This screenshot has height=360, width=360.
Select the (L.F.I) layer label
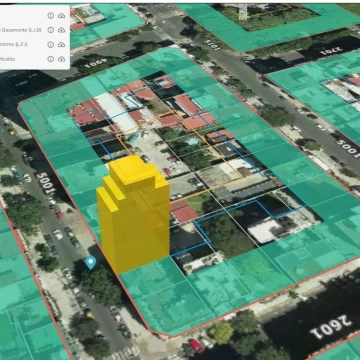point(14,44)
